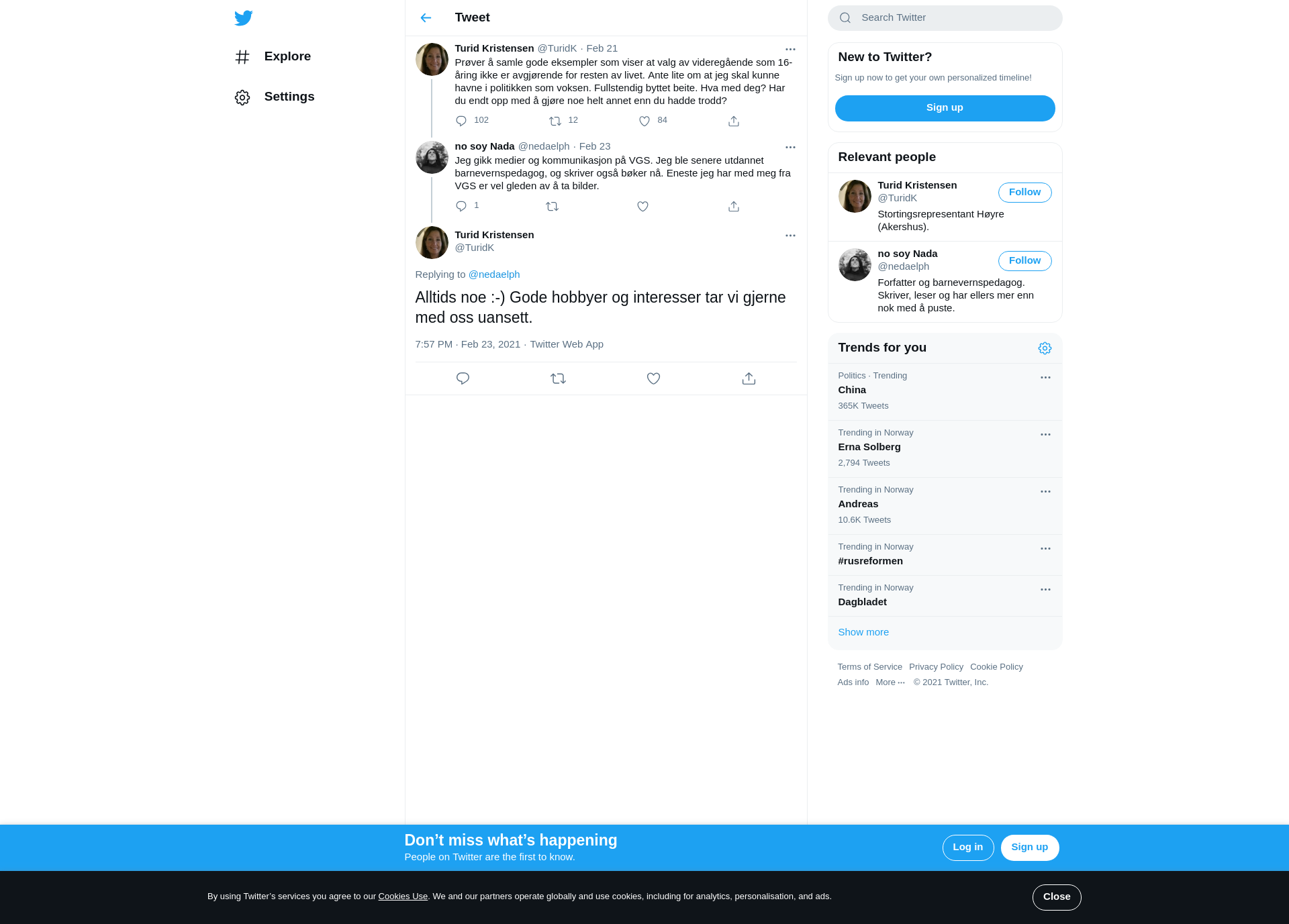Open more options for Erna Solberg trend

pyautogui.click(x=1045, y=435)
